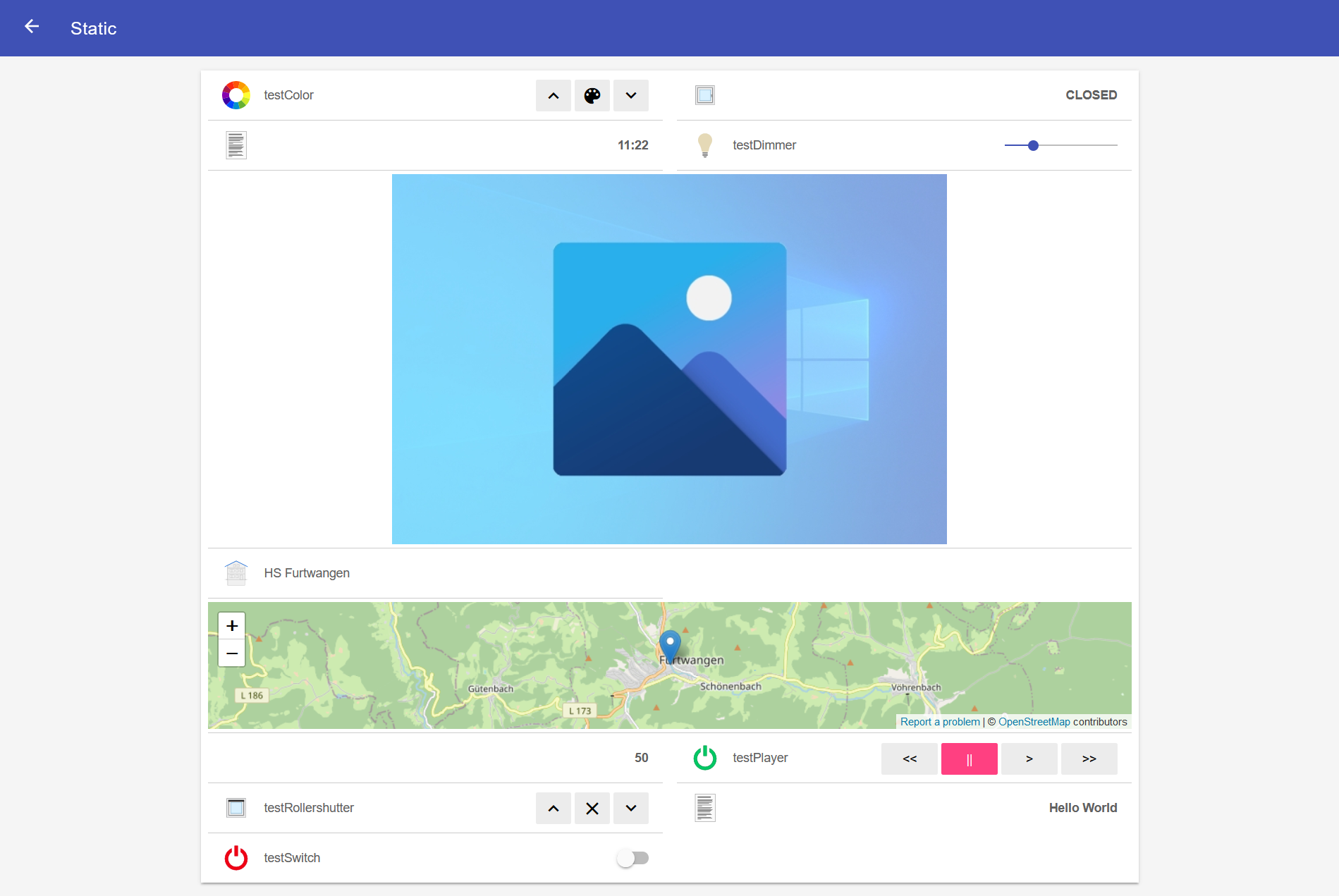Play testPlayer with the > button
The width and height of the screenshot is (1339, 896).
coord(1029,759)
